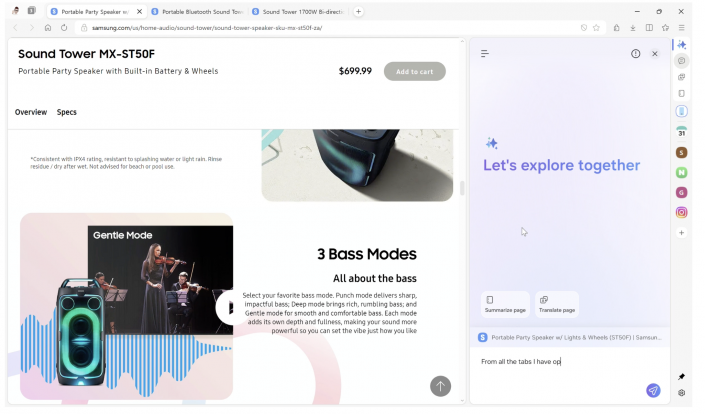Close the AI assistant panel
705x414 pixels.
click(x=655, y=54)
